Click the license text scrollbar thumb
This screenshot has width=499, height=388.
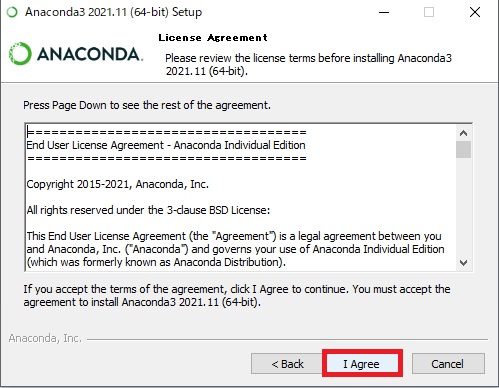click(x=463, y=149)
